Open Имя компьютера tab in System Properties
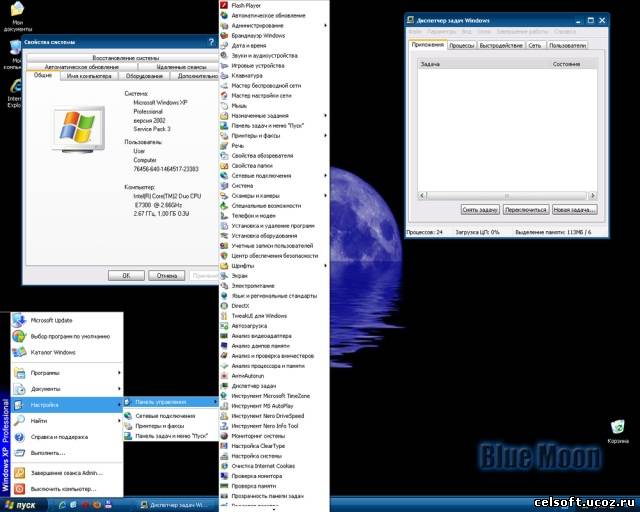The width and height of the screenshot is (640, 512). click(x=89, y=76)
